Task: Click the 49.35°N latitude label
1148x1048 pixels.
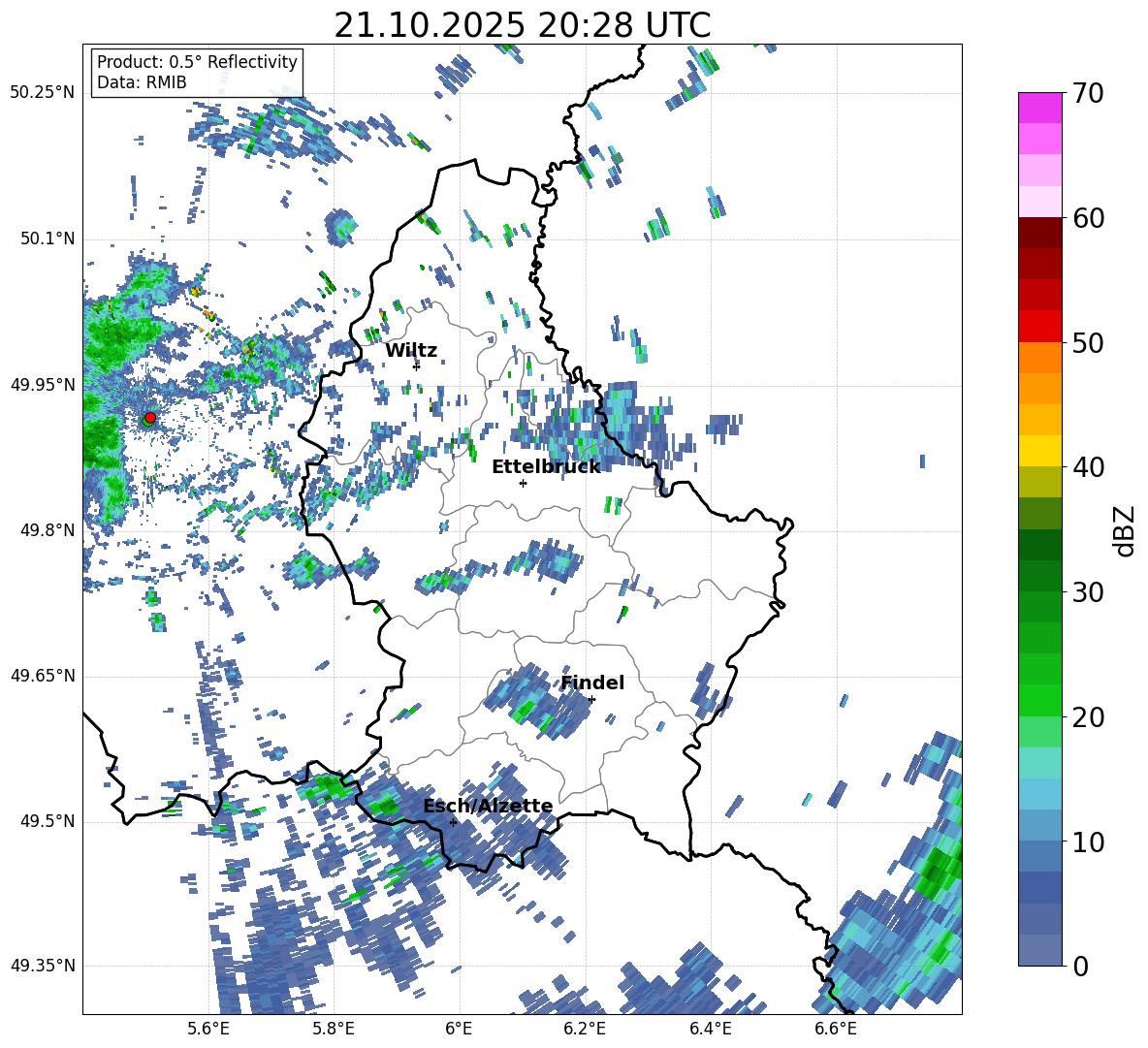Action: (43, 966)
